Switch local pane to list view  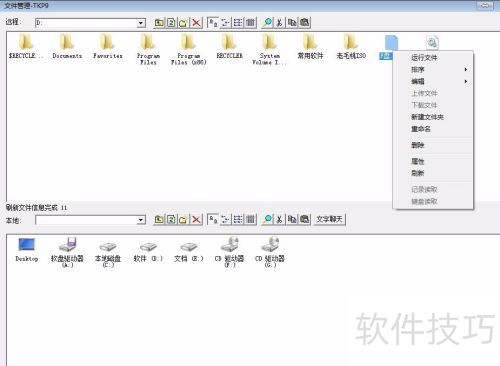(x=238, y=219)
